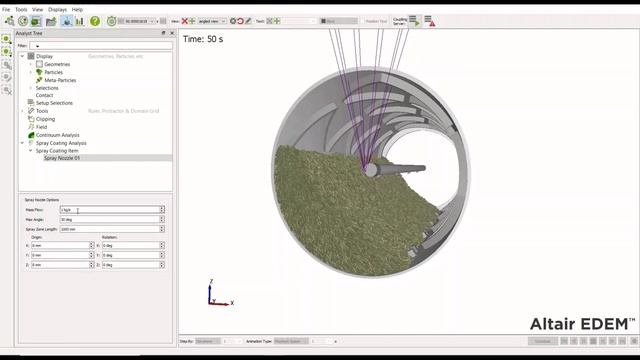Collapse Spray Coating Analysis node
640x360 pixels.
point(22,143)
